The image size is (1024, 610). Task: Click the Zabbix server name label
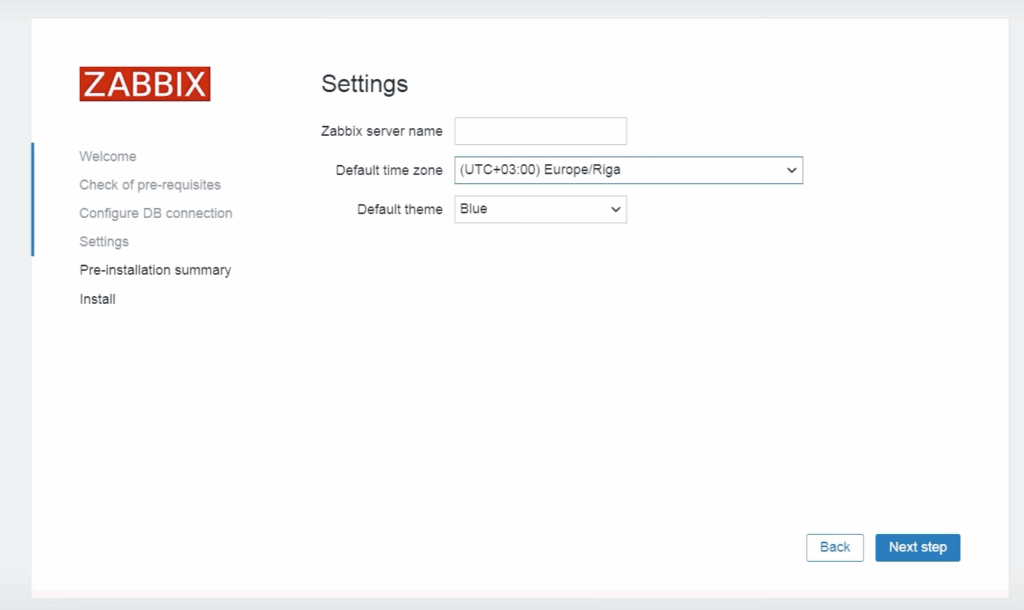pos(381,131)
